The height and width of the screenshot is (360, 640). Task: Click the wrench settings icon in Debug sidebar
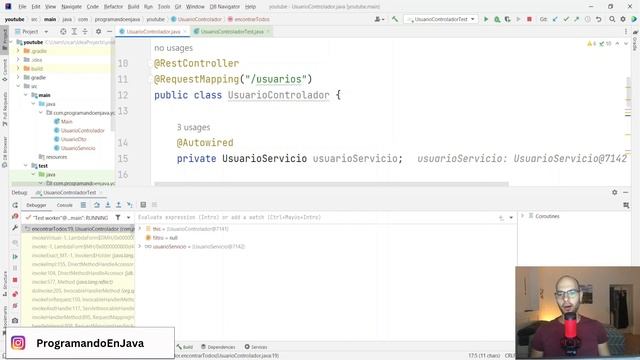pyautogui.click(x=15, y=228)
